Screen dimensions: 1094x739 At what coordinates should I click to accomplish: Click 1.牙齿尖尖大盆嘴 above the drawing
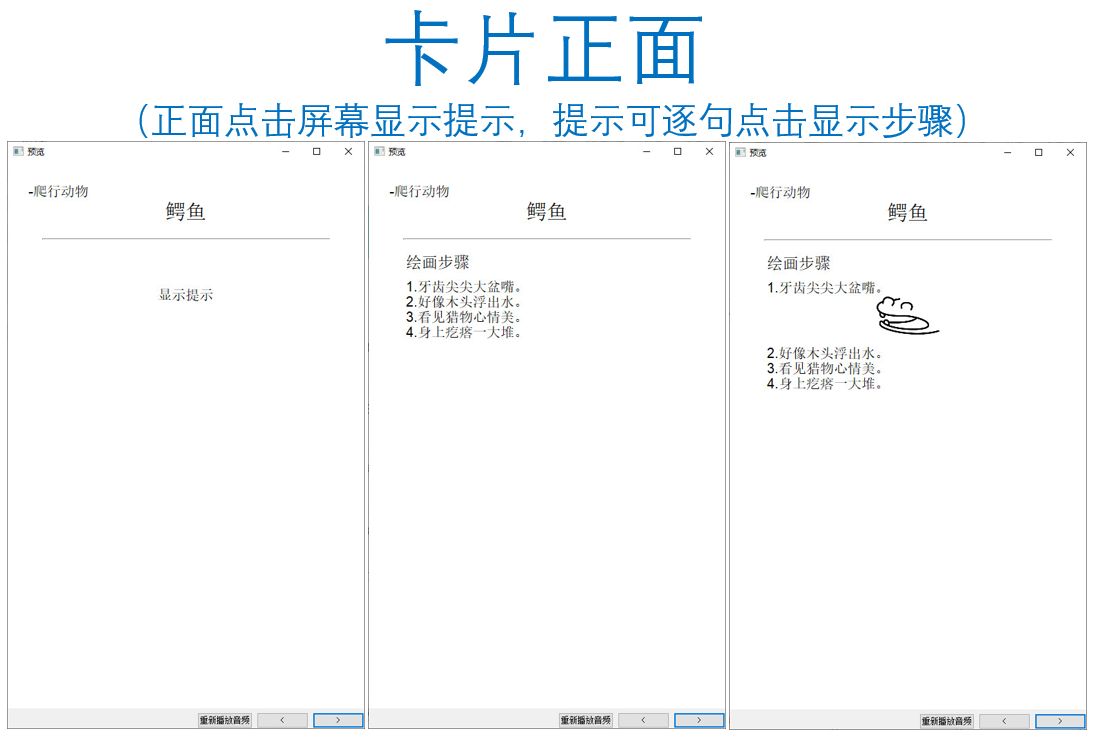(x=825, y=288)
